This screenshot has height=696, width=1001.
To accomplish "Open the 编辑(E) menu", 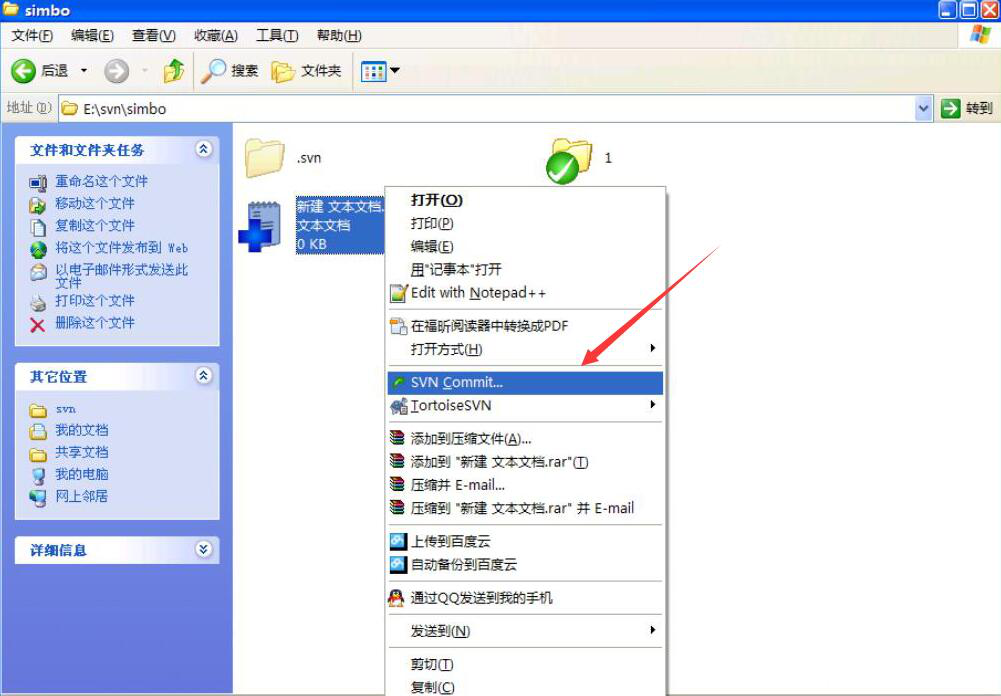I will 93,36.
